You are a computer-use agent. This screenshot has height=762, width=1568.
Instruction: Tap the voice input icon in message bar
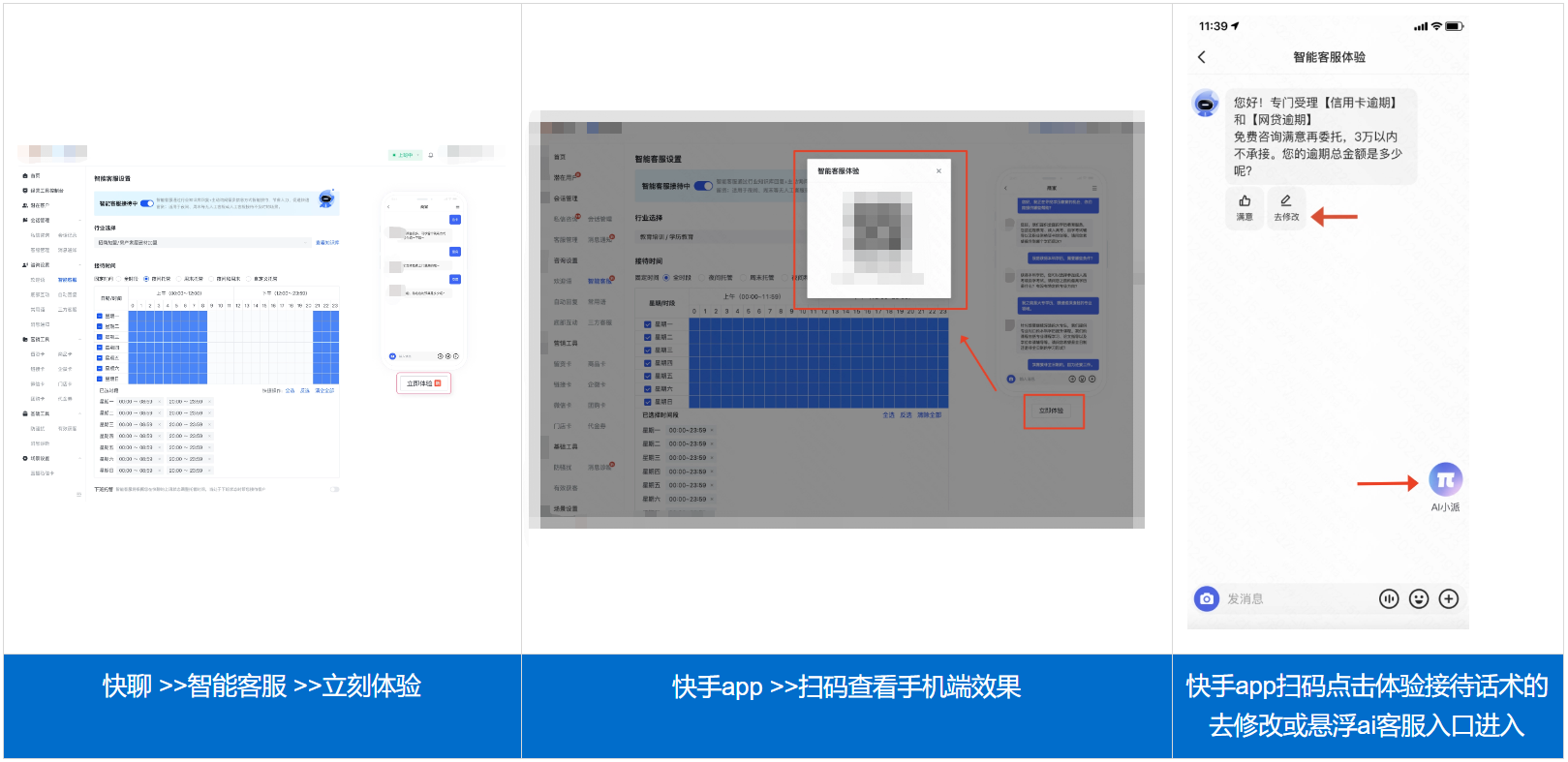1389,599
